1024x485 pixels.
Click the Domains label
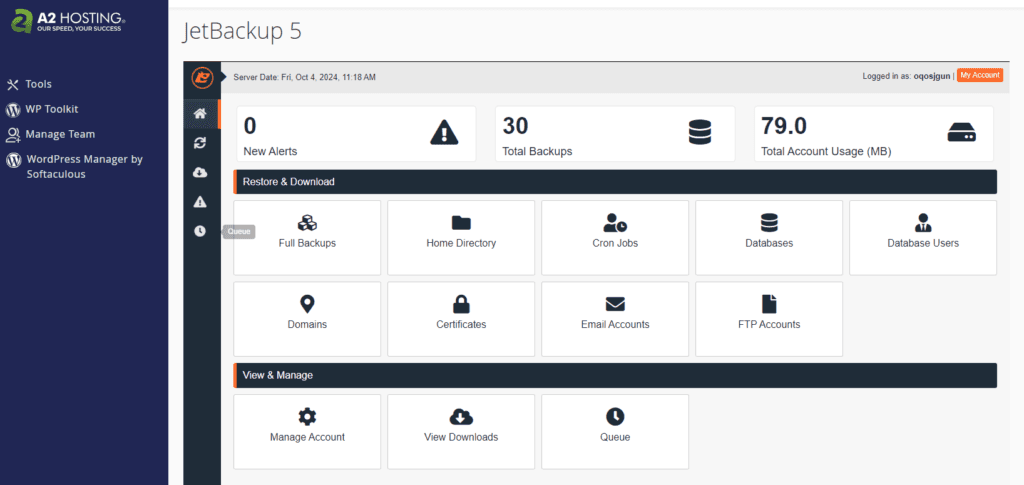[x=307, y=324]
